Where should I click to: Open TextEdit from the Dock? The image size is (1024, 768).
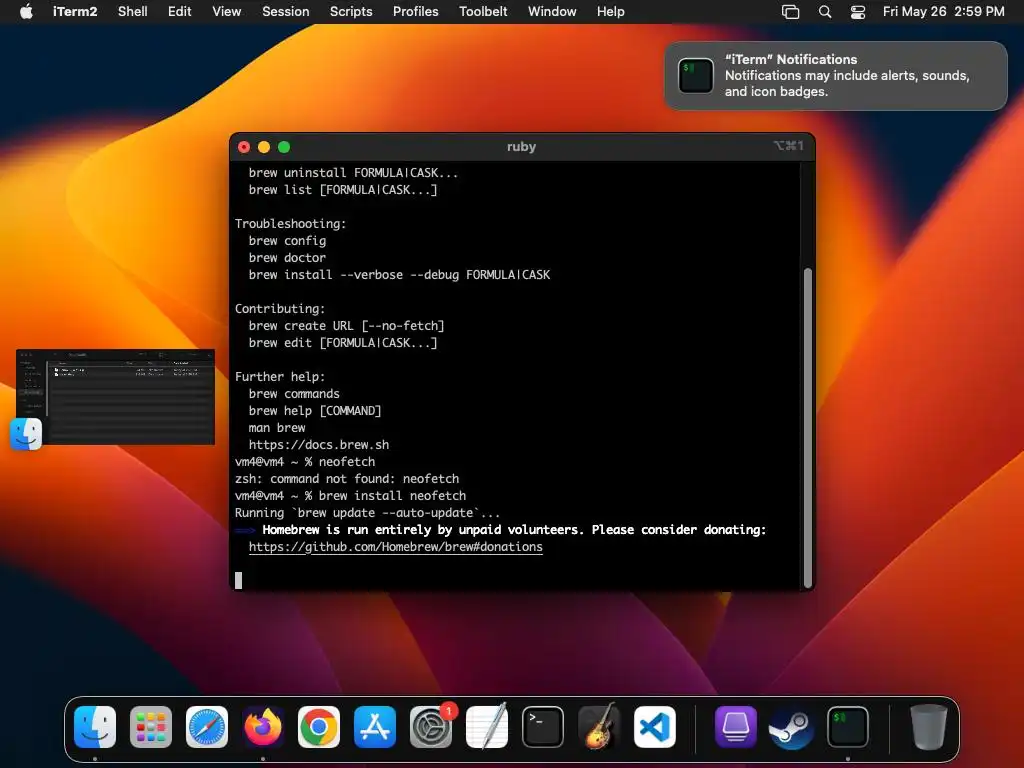[487, 727]
